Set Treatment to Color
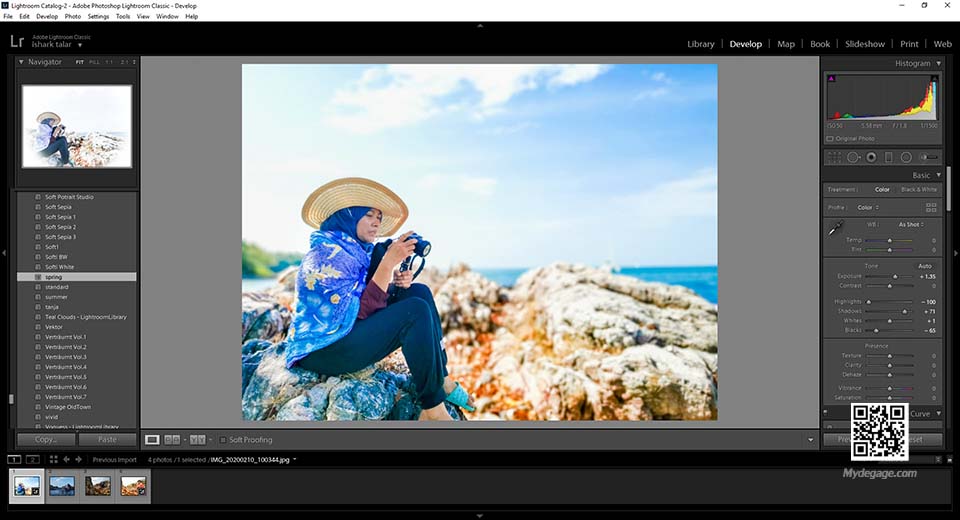960x520 pixels. click(882, 189)
